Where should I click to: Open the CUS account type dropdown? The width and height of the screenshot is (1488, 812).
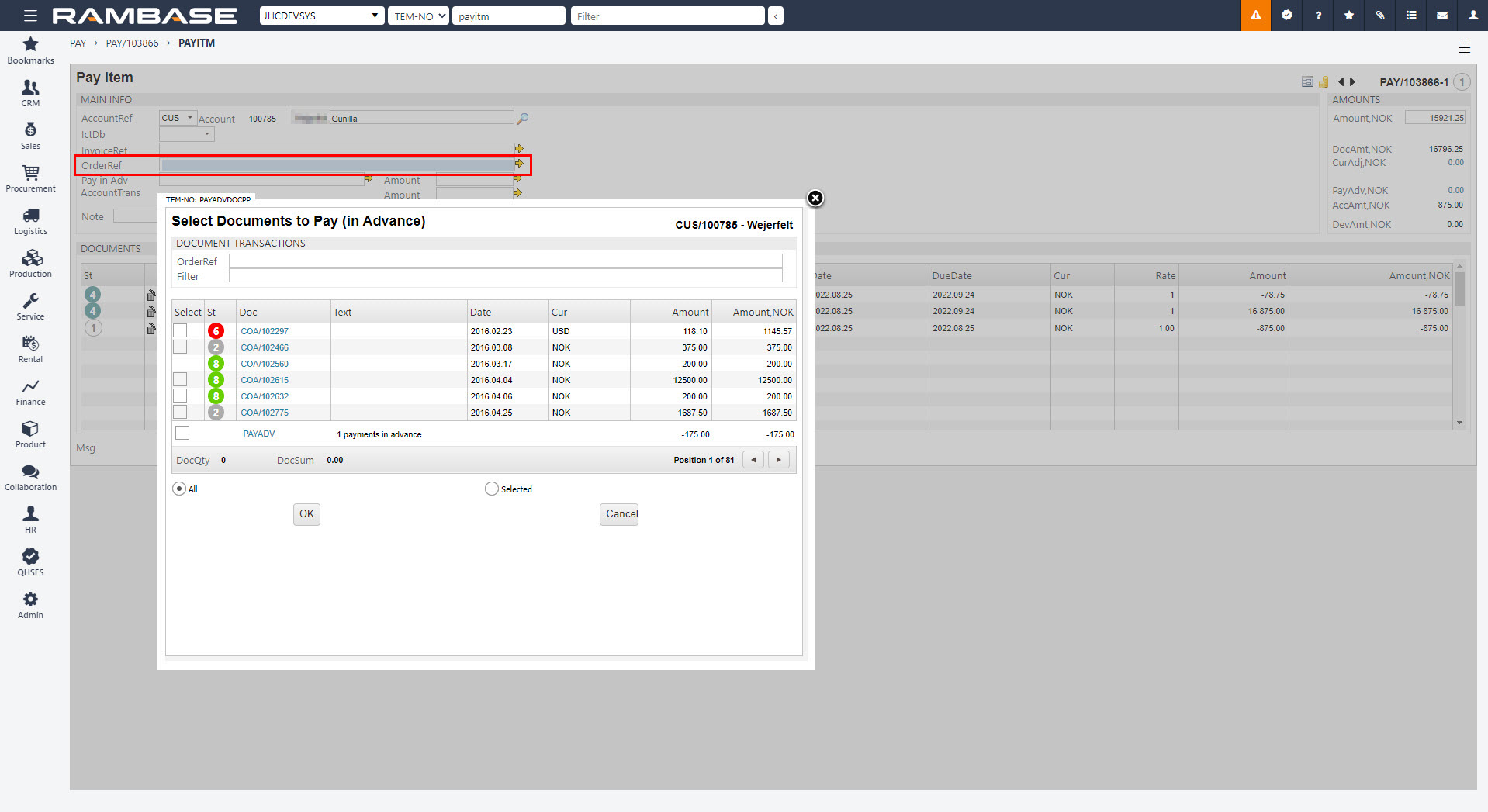click(x=177, y=118)
